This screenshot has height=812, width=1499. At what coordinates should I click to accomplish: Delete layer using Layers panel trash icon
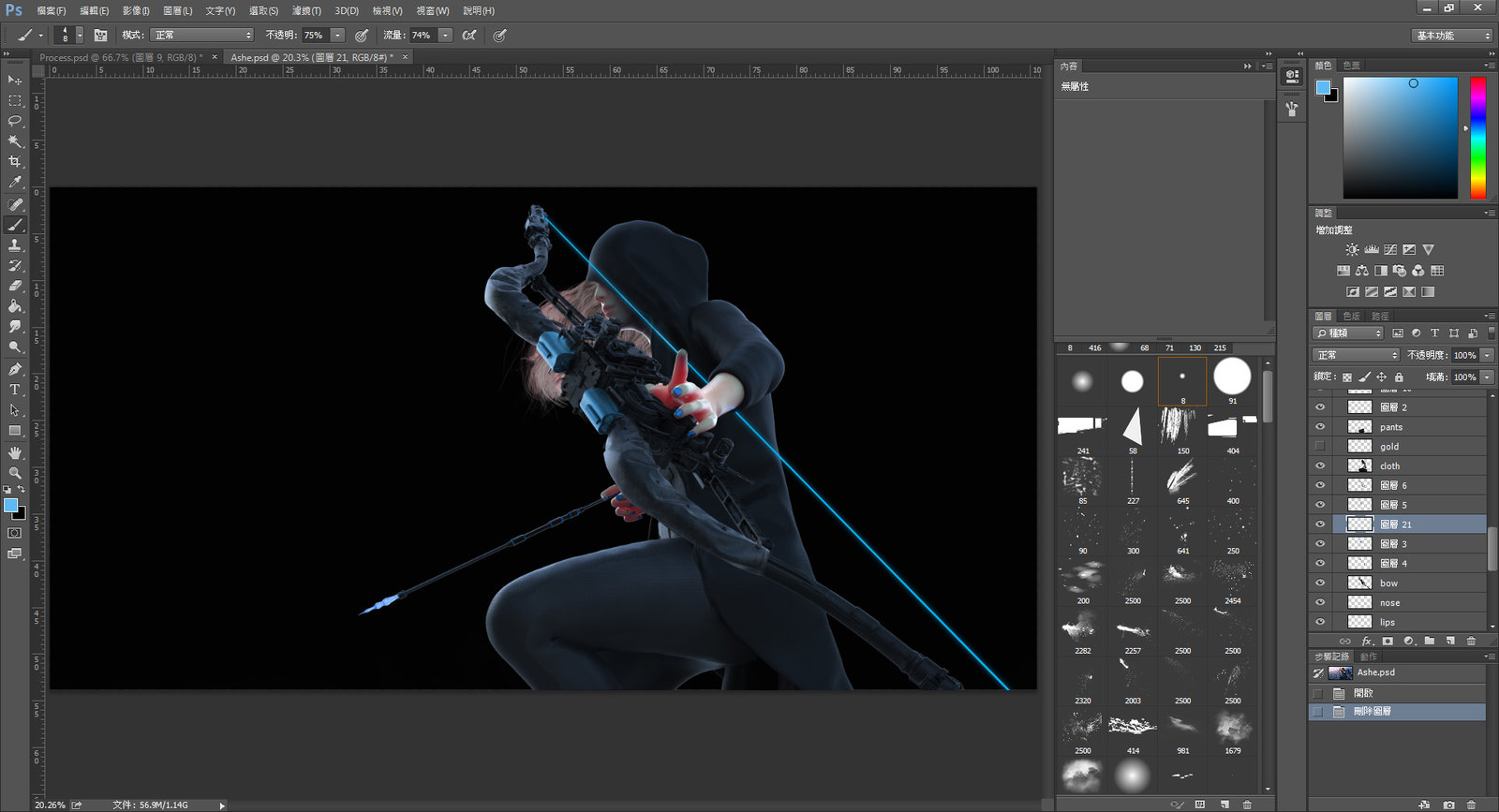click(x=1471, y=642)
